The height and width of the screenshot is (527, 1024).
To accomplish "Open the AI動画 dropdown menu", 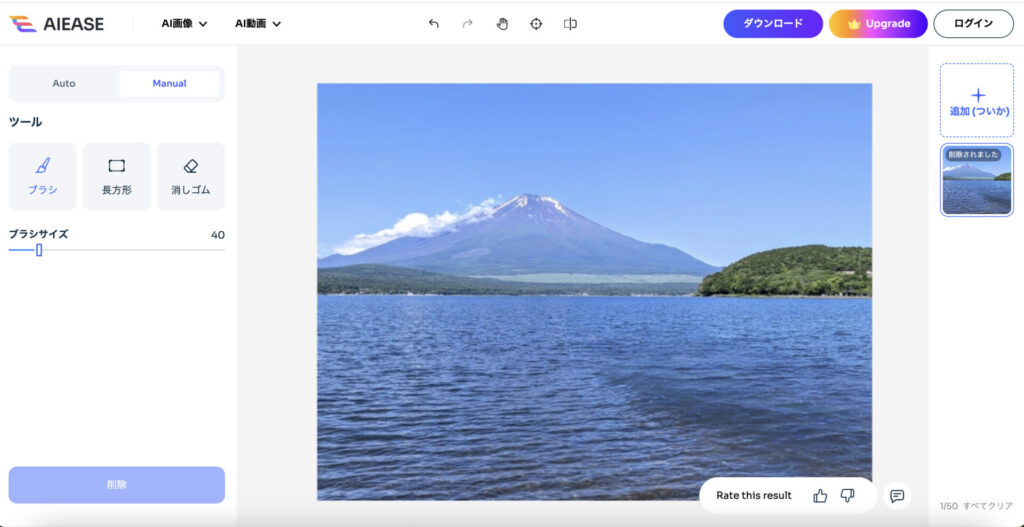I will 258,24.
